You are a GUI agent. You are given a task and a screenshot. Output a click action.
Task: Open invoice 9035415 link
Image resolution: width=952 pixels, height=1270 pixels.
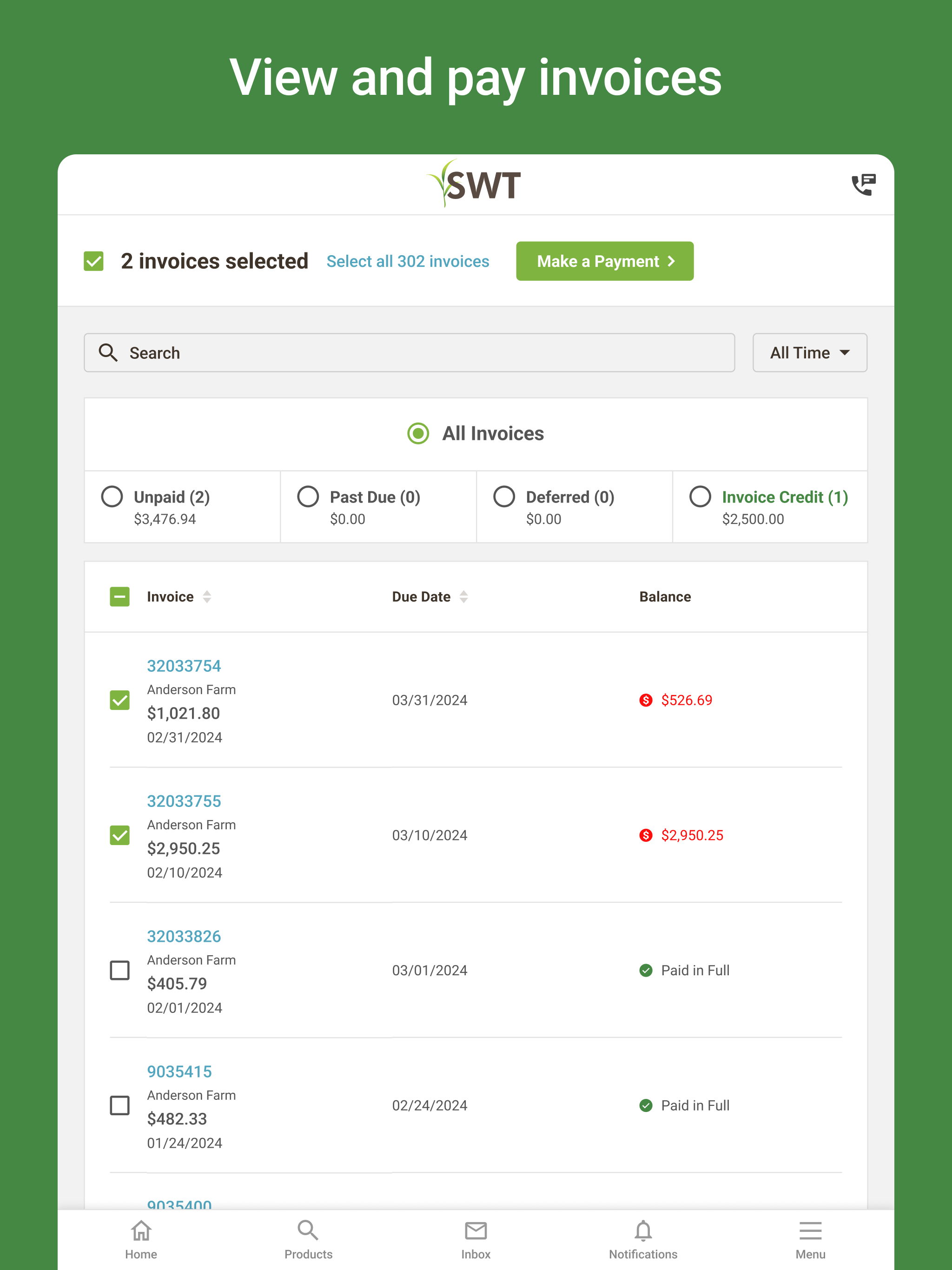[179, 1072]
